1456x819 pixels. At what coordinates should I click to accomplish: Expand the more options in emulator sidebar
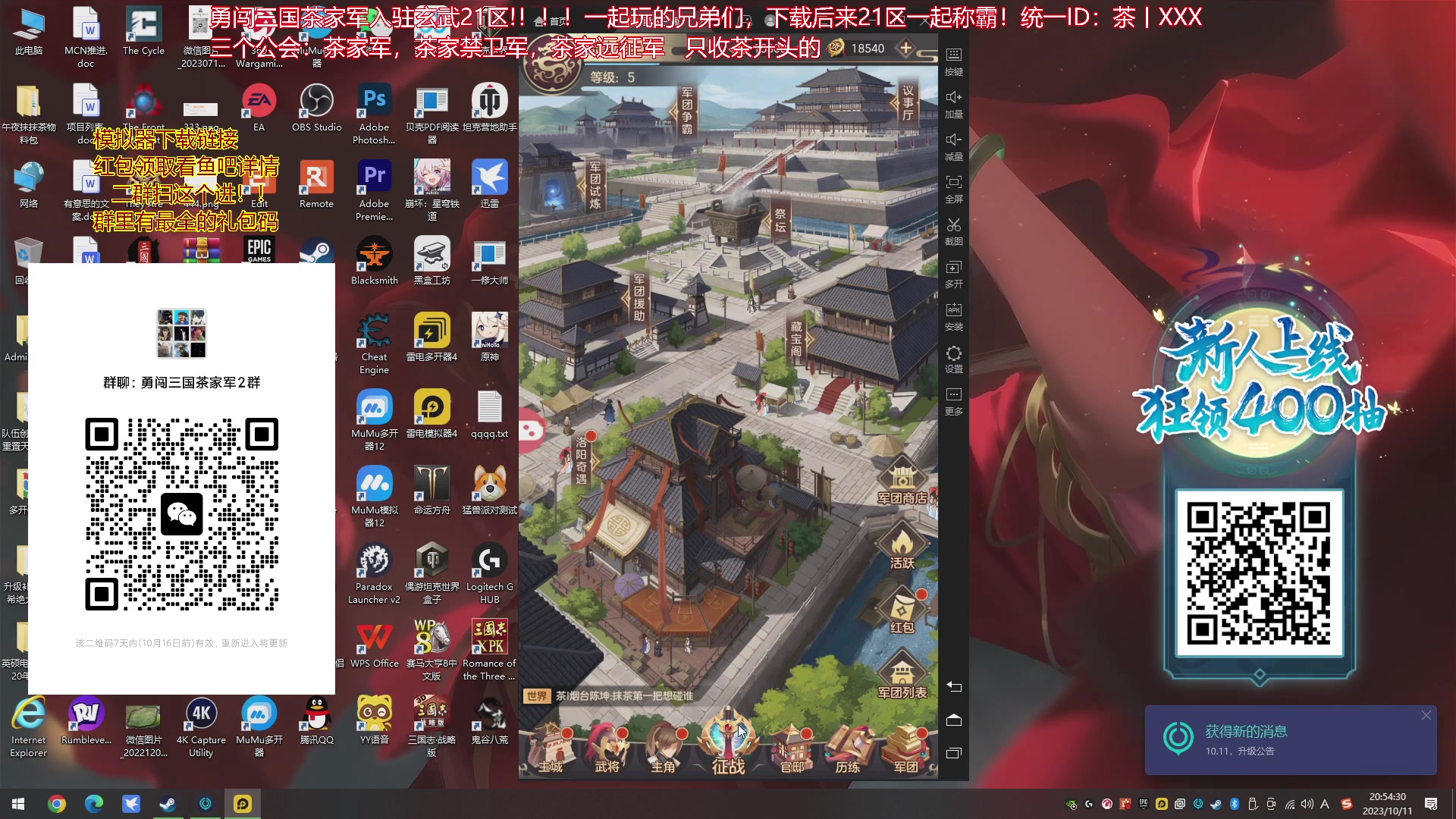[x=953, y=395]
